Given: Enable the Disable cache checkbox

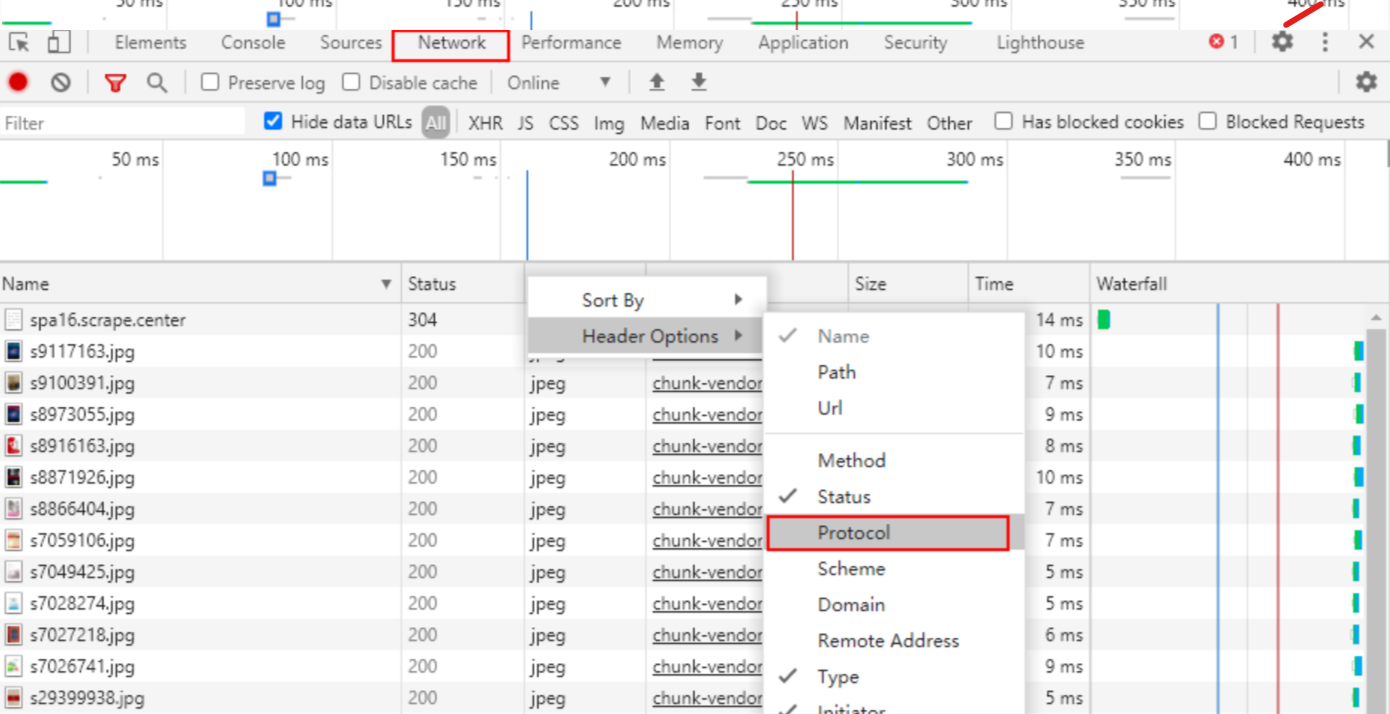Looking at the screenshot, I should pyautogui.click(x=351, y=83).
